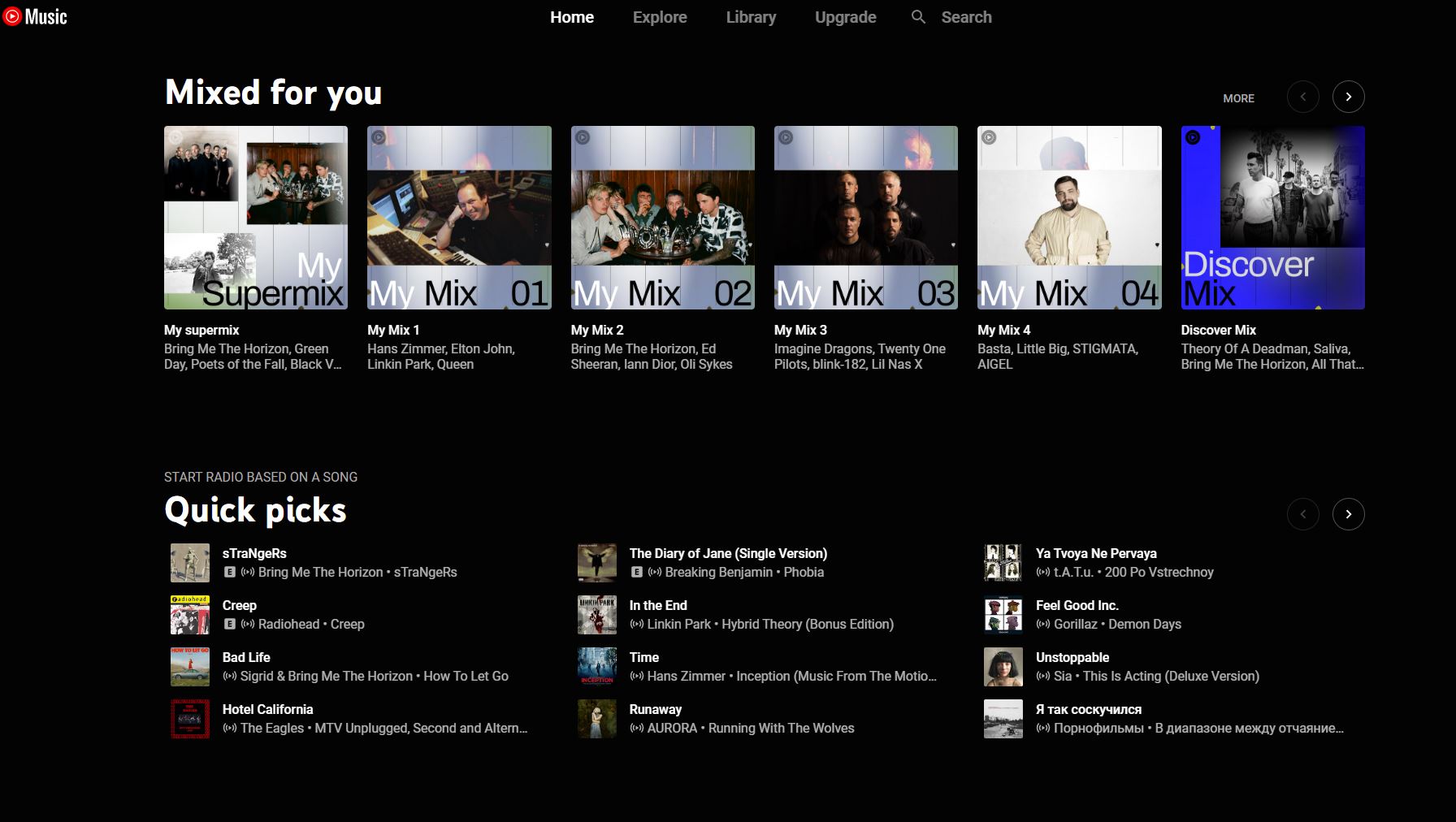
Task: Open the Discover Mix cover
Action: (1273, 218)
